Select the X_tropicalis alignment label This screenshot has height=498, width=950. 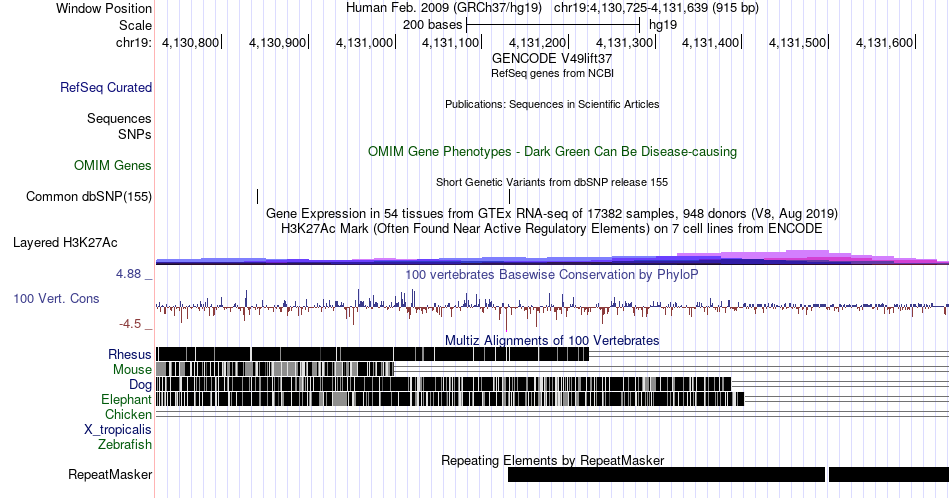[118, 430]
